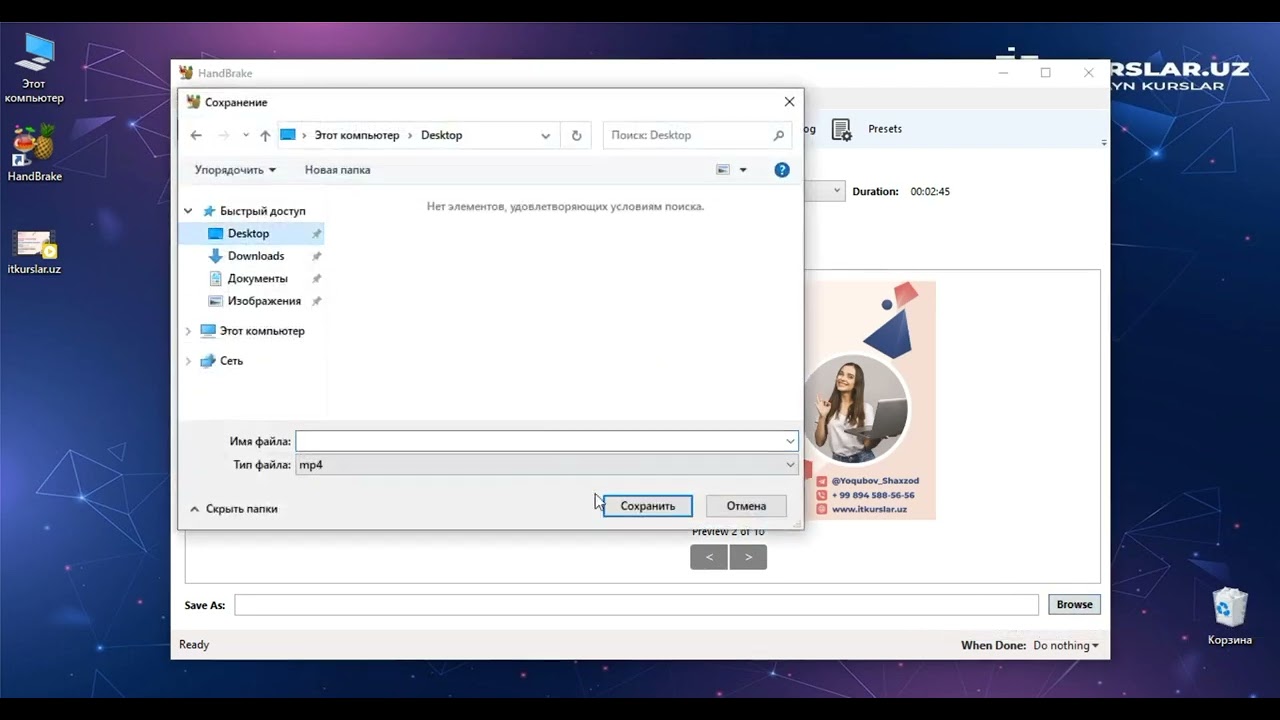
Task: Open the itkurslar.uz desktop file
Action: pyautogui.click(x=35, y=253)
